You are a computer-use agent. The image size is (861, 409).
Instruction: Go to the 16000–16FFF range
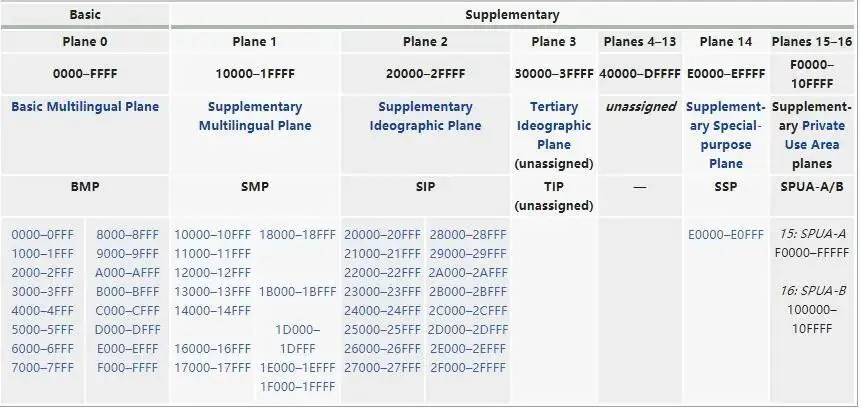(213, 349)
